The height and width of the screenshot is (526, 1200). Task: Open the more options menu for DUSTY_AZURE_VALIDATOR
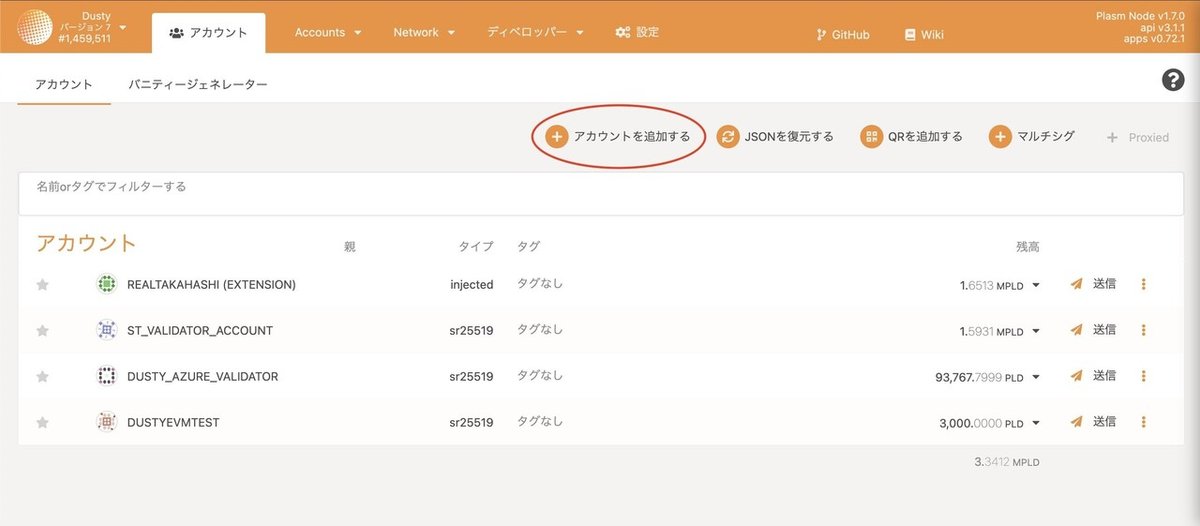[x=1143, y=376]
